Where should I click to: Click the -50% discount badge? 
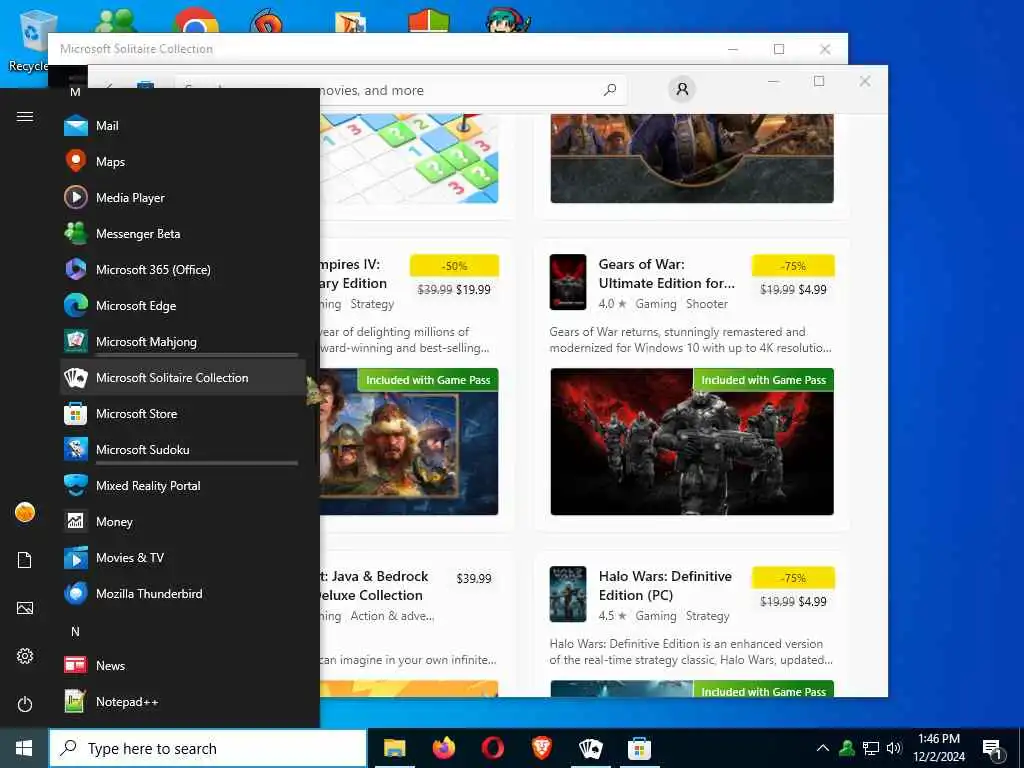click(455, 266)
